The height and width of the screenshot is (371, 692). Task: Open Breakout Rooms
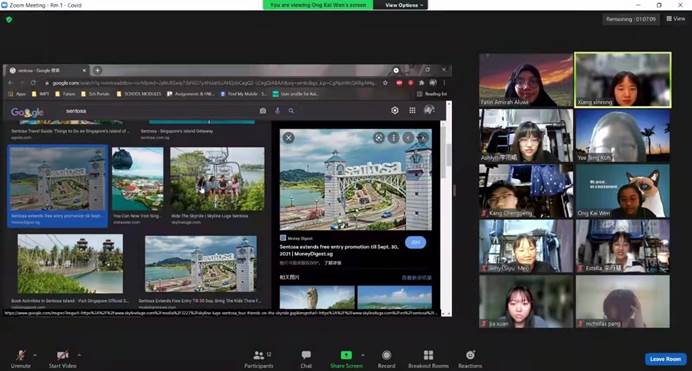point(428,359)
